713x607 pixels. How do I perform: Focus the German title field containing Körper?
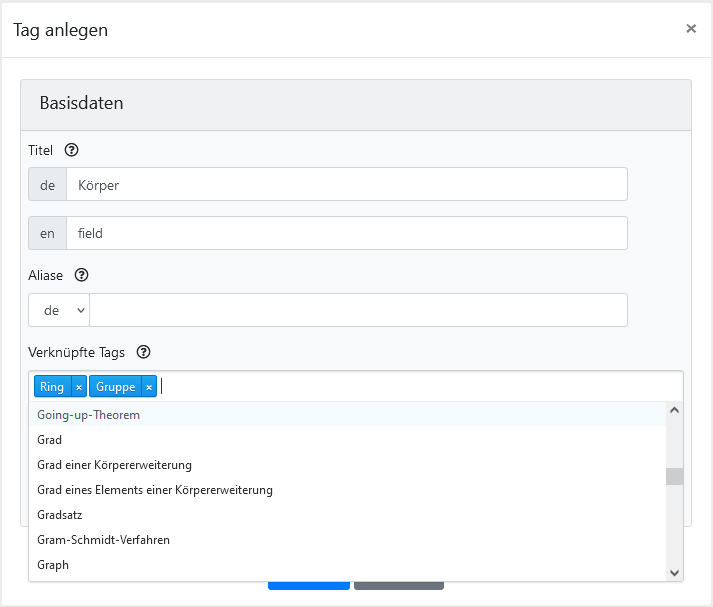(x=346, y=185)
